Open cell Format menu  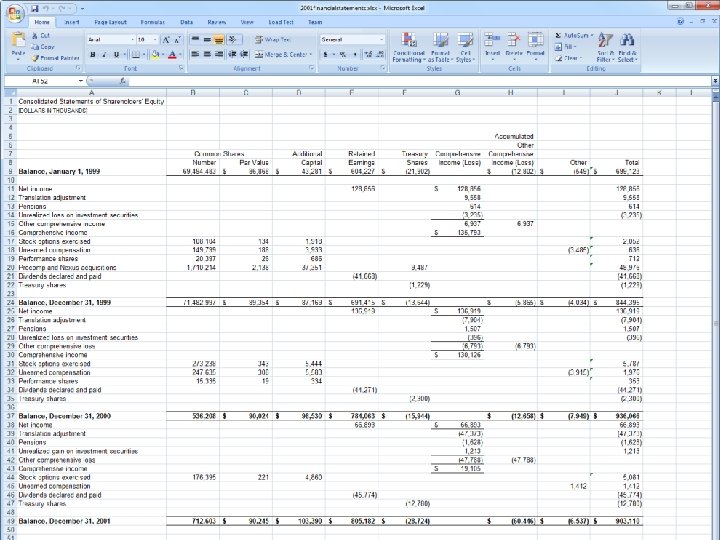535,47
